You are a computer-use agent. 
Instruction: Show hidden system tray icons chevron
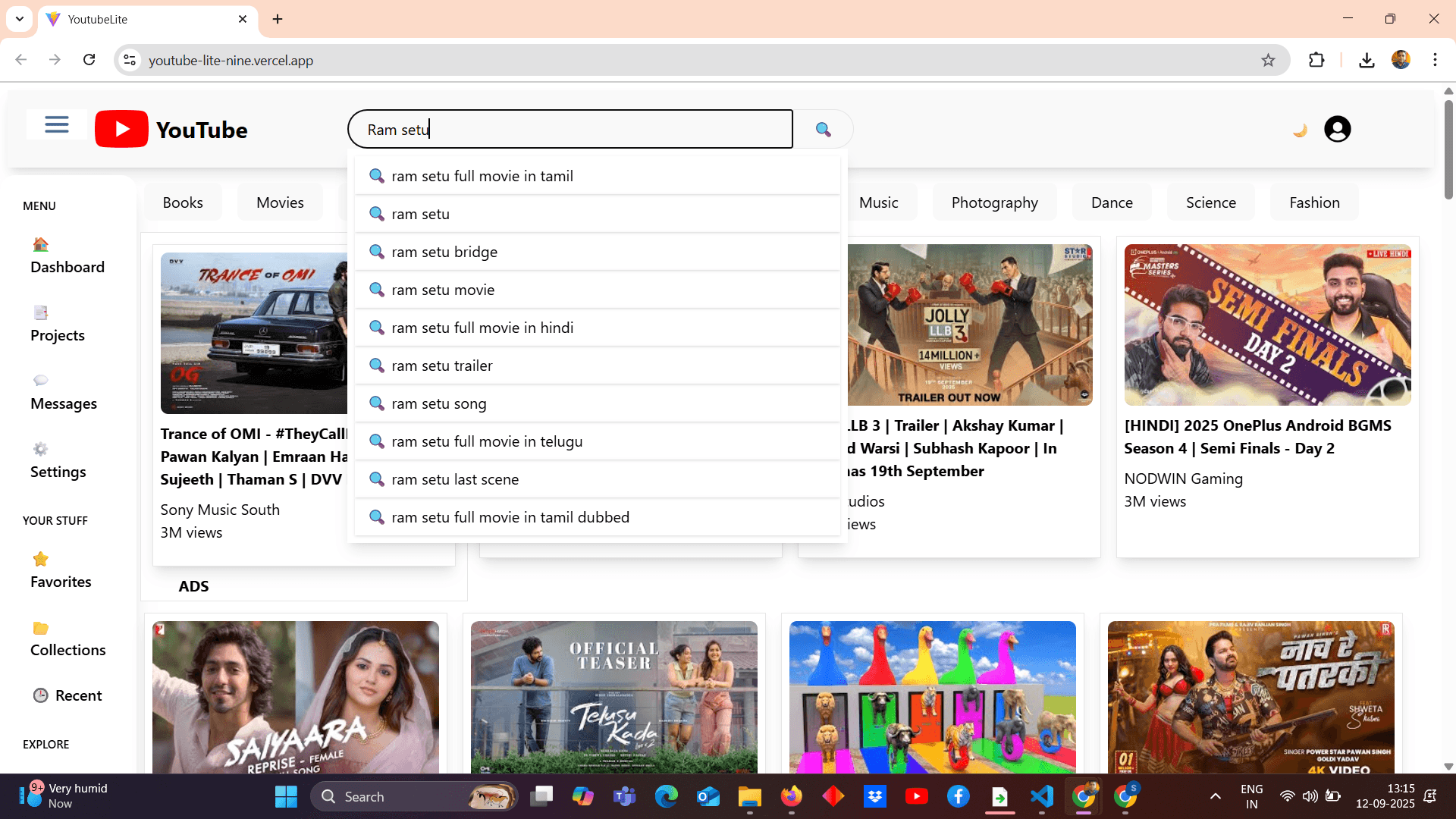1215,796
